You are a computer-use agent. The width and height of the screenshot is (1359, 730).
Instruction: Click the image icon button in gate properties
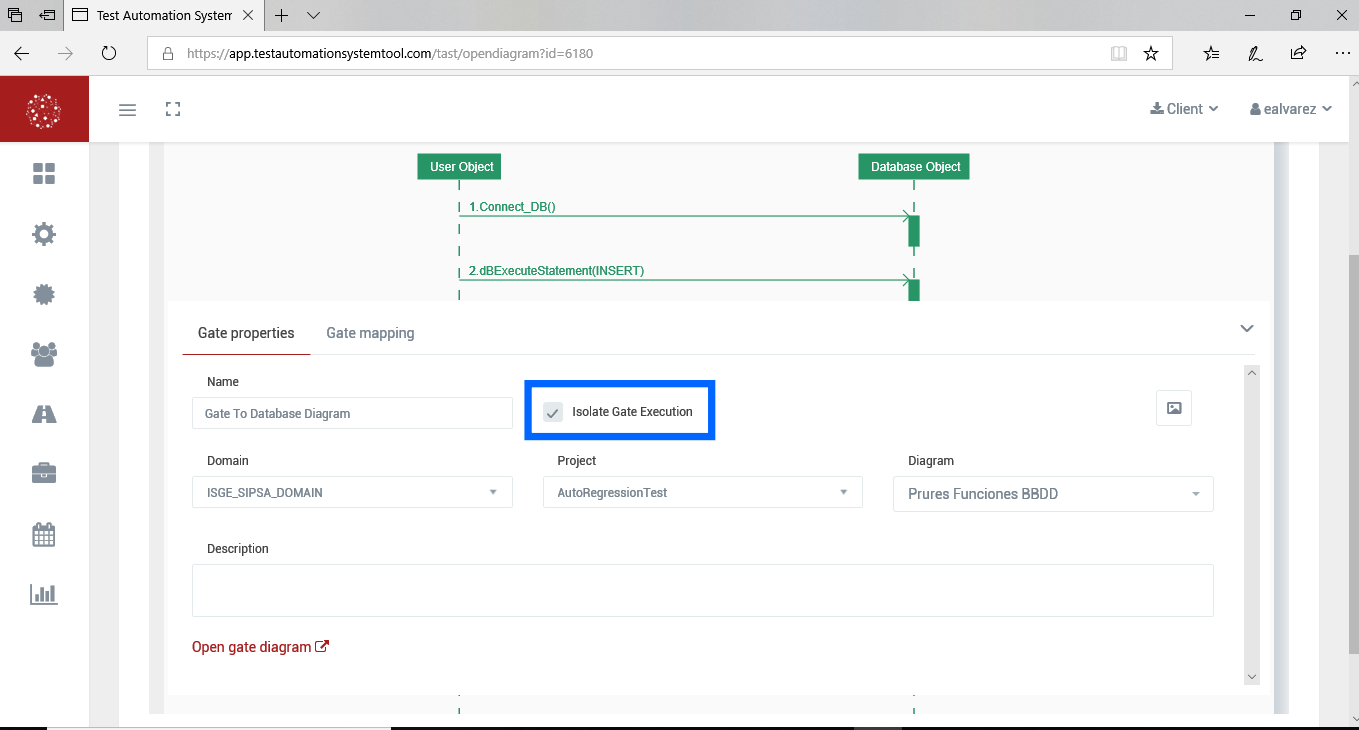1174,408
